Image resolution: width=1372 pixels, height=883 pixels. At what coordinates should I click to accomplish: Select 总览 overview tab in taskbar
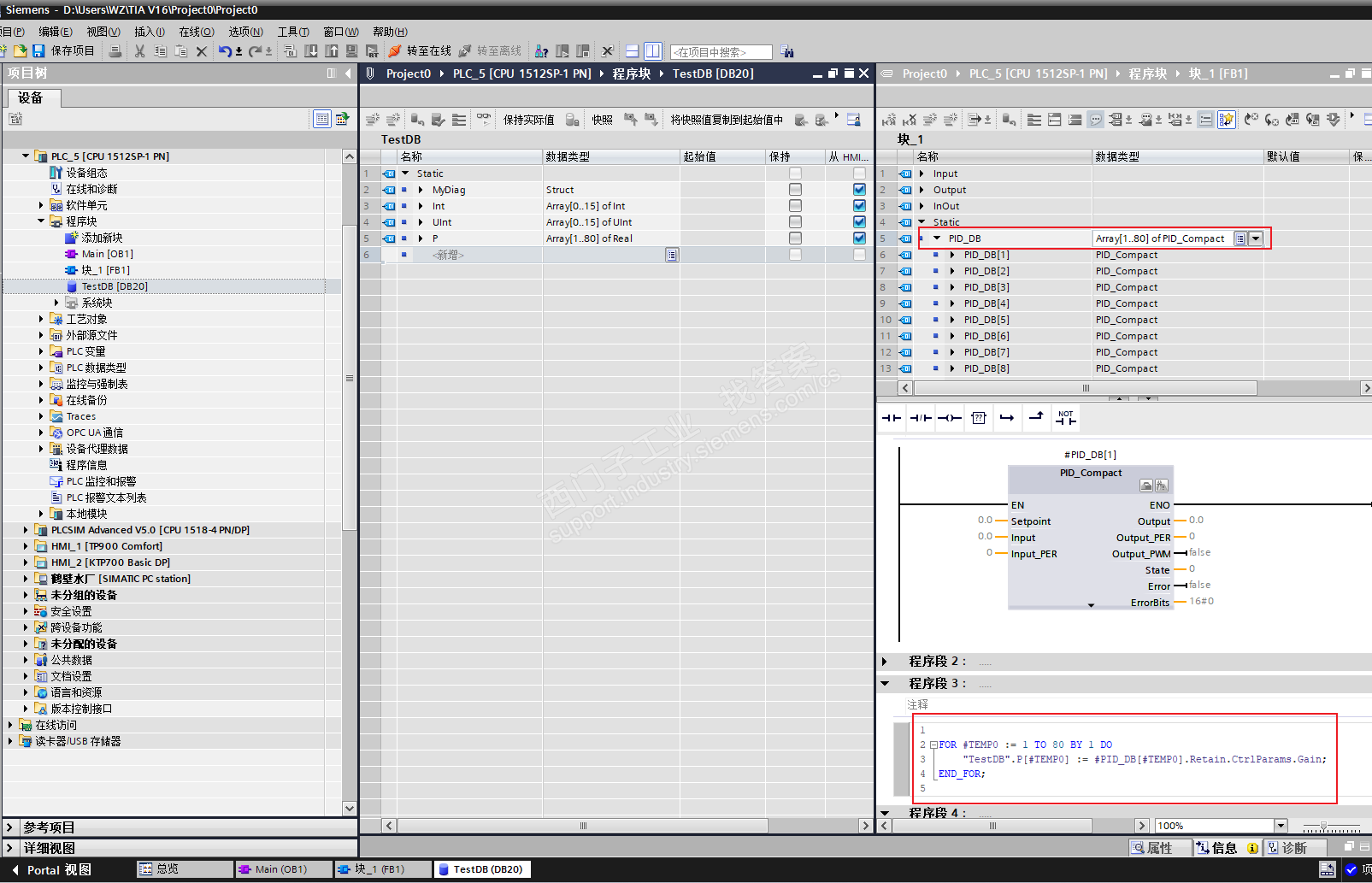click(x=185, y=869)
